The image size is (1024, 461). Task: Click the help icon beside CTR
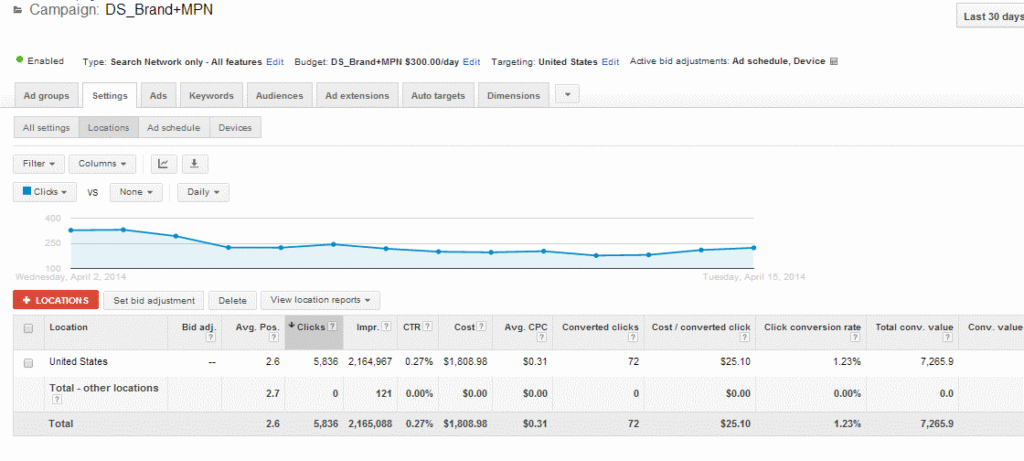[427, 326]
